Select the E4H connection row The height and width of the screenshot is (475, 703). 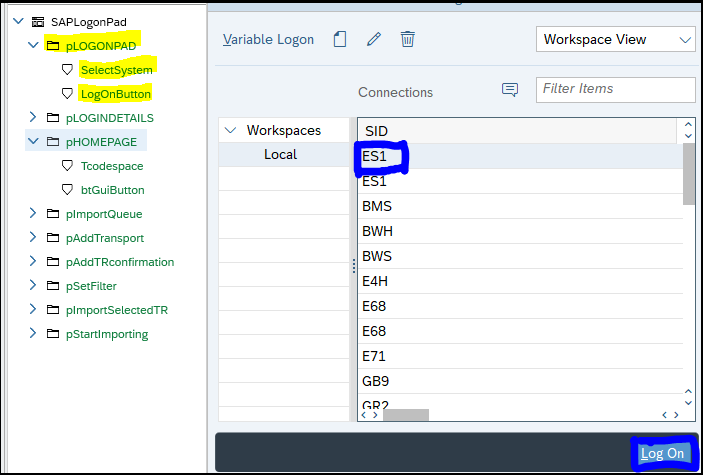click(x=520, y=281)
